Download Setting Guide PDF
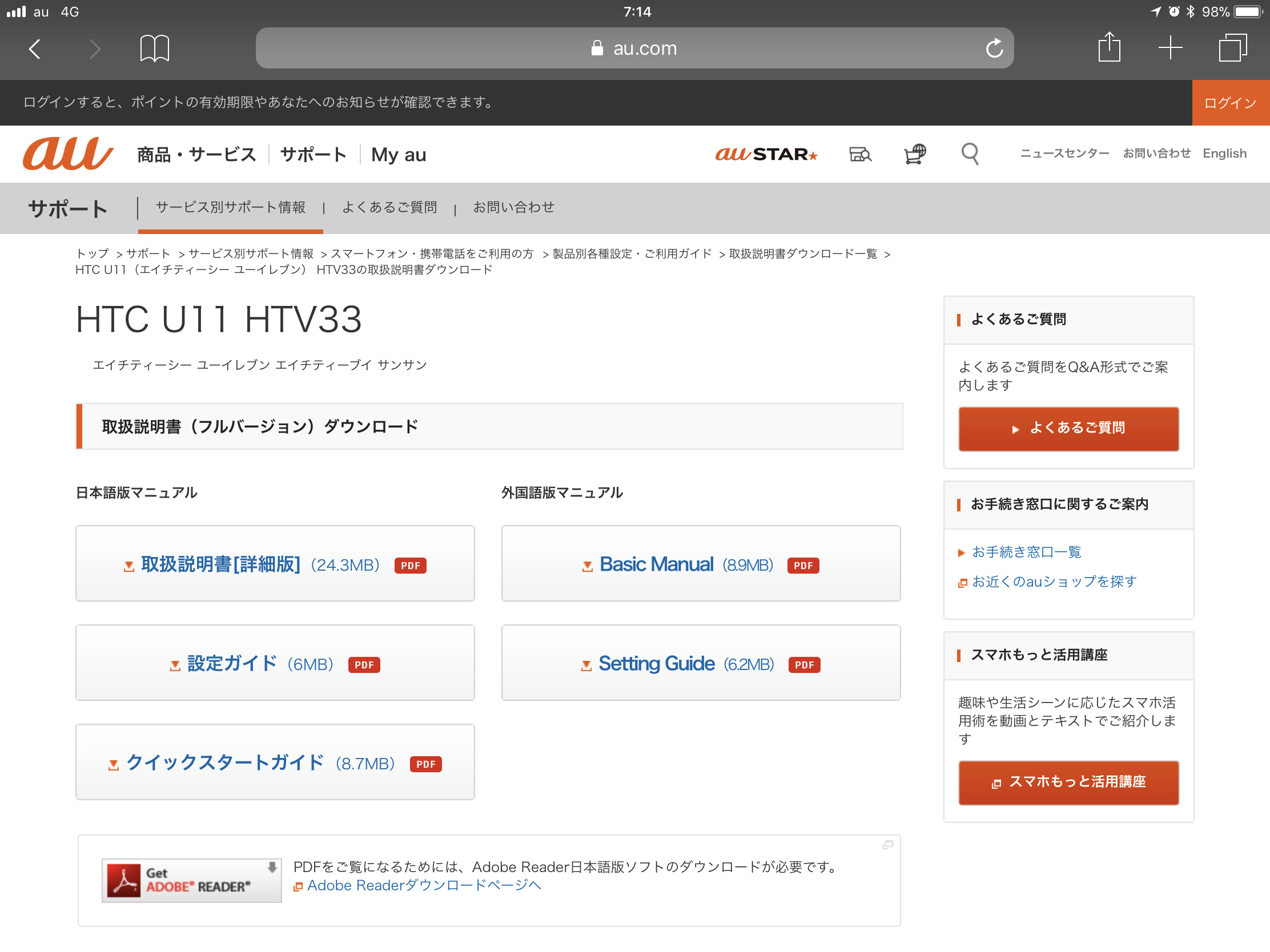The width and height of the screenshot is (1270, 952). [701, 663]
